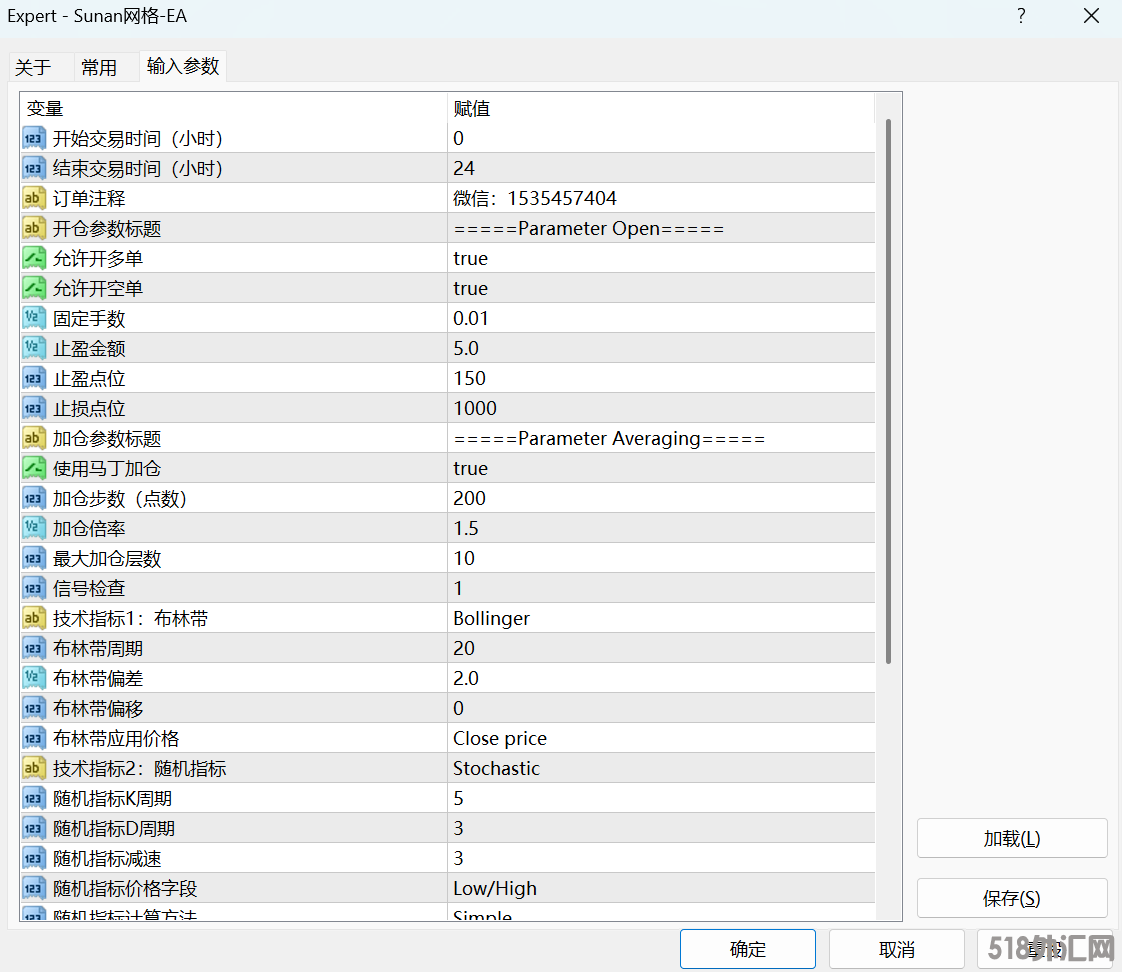Click the boolean icon beside 允许开多单
Image resolution: width=1122 pixels, height=972 pixels.
pyautogui.click(x=33, y=258)
